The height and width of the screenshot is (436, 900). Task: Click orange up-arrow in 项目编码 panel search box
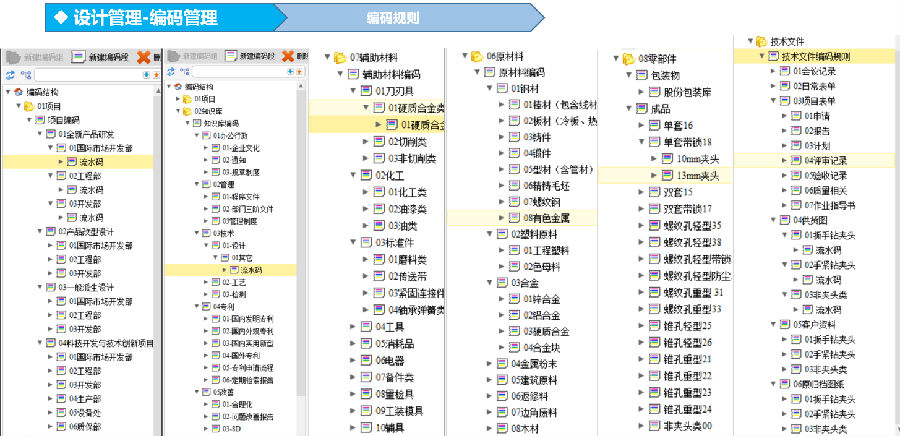click(x=156, y=75)
